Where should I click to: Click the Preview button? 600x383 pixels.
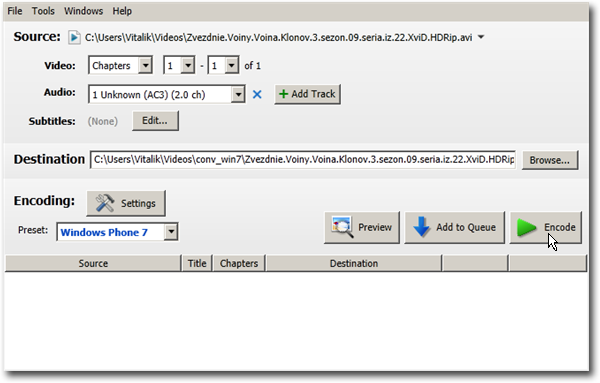pyautogui.click(x=362, y=227)
